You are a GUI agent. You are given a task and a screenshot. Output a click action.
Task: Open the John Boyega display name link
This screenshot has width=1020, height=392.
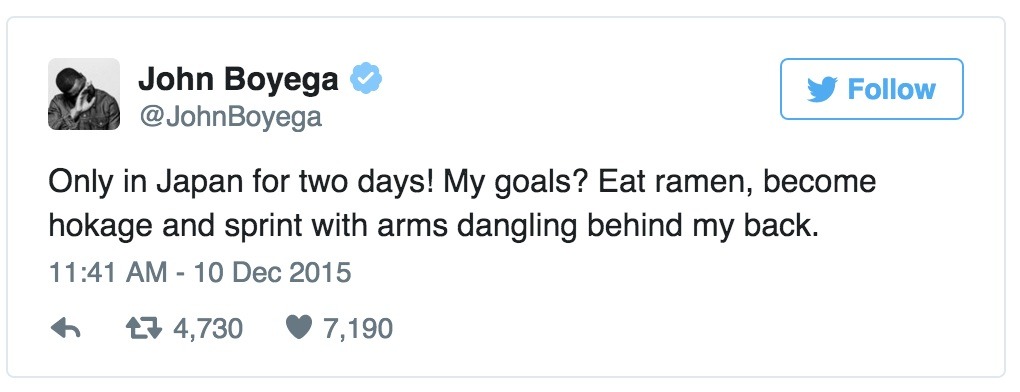[x=238, y=80]
